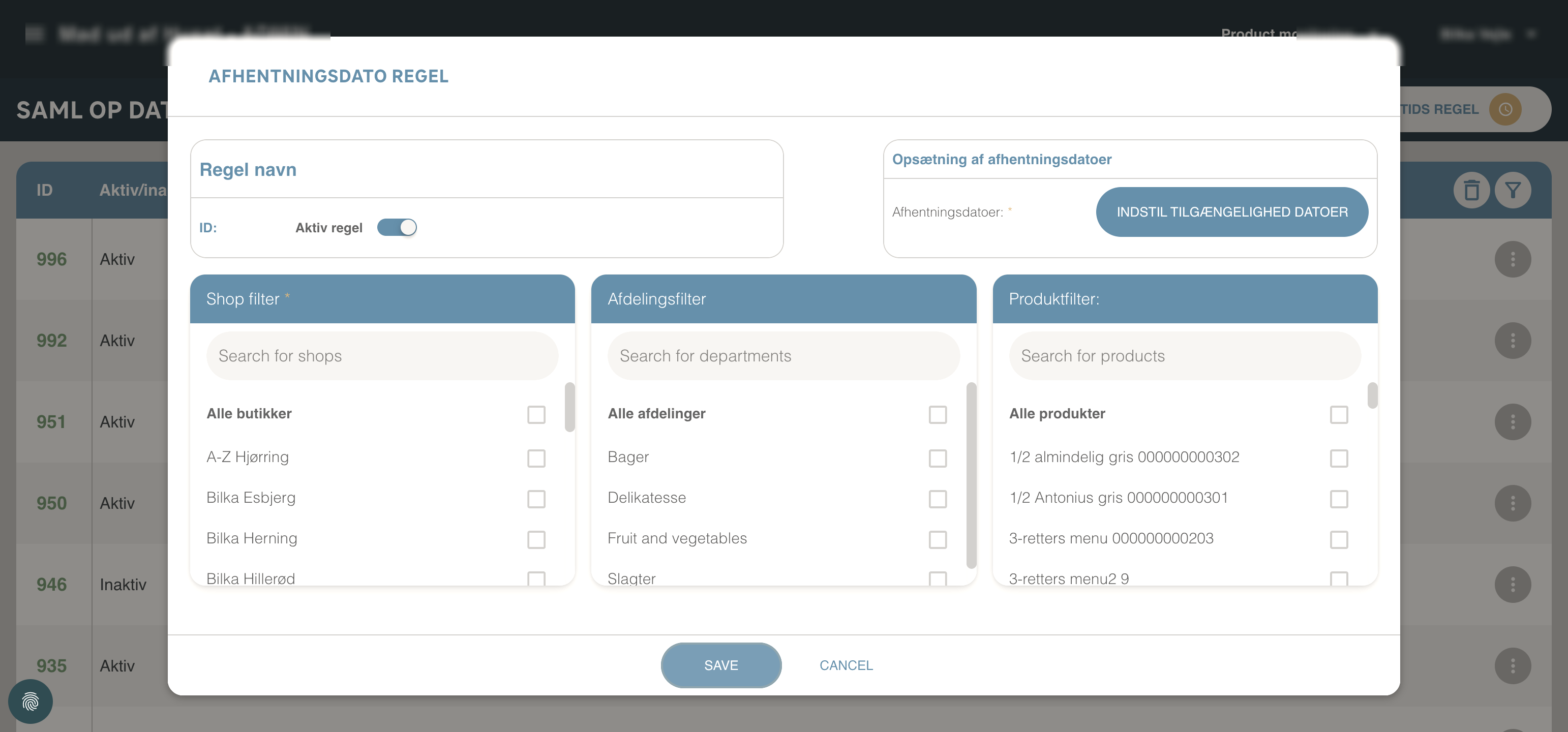1568x732 pixels.
Task: Click the CANCEL link
Action: pyautogui.click(x=846, y=665)
